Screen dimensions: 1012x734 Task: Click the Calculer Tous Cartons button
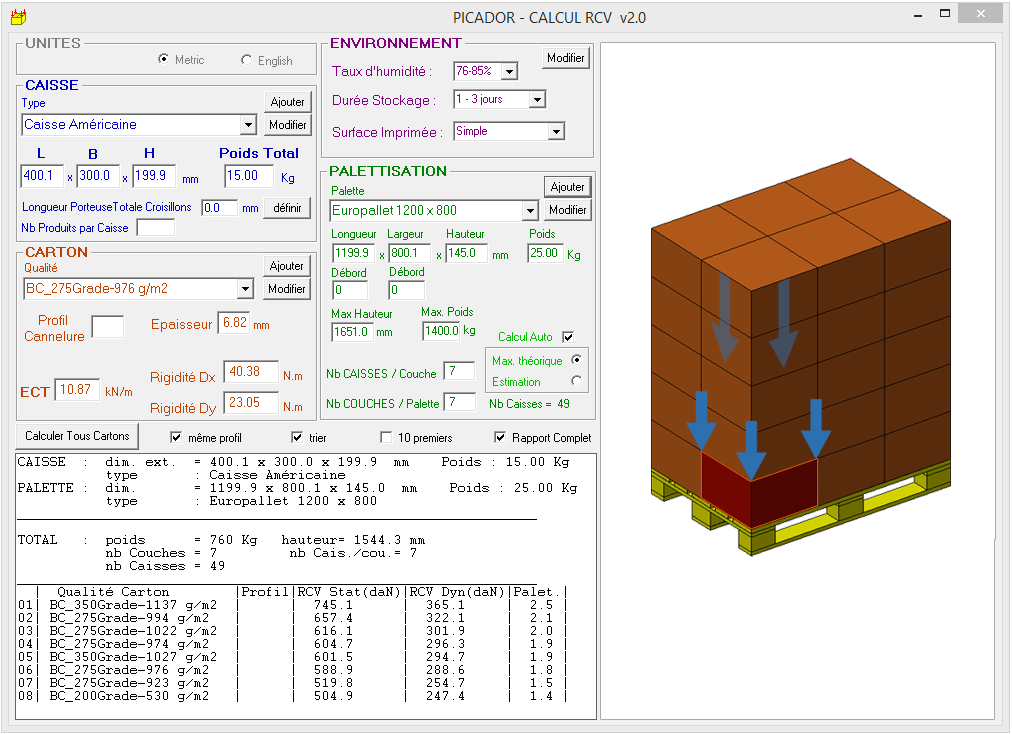coord(77,436)
